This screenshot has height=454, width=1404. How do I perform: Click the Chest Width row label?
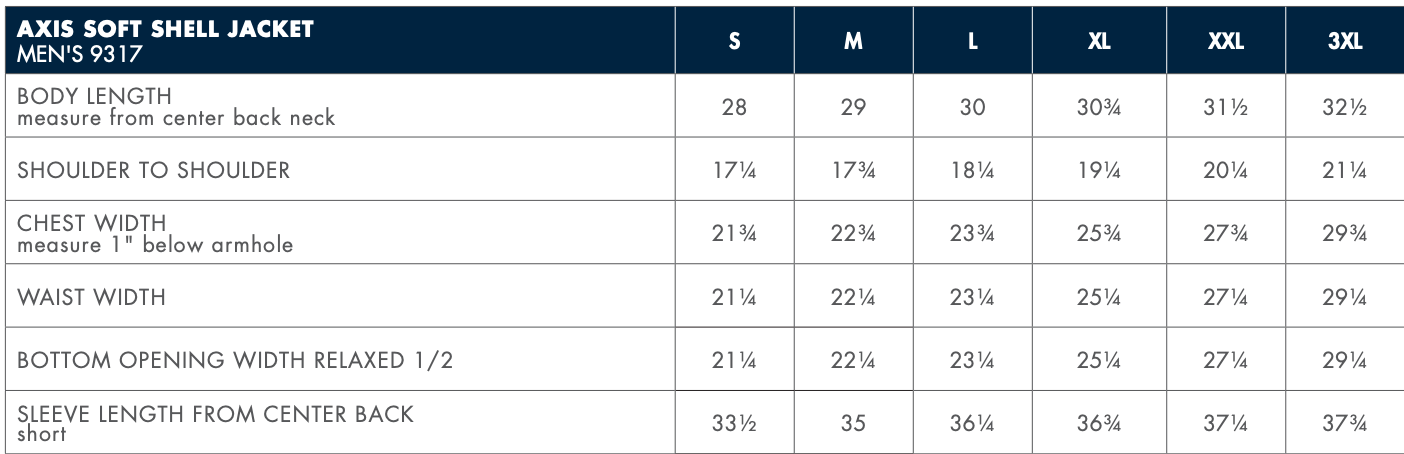92,223
